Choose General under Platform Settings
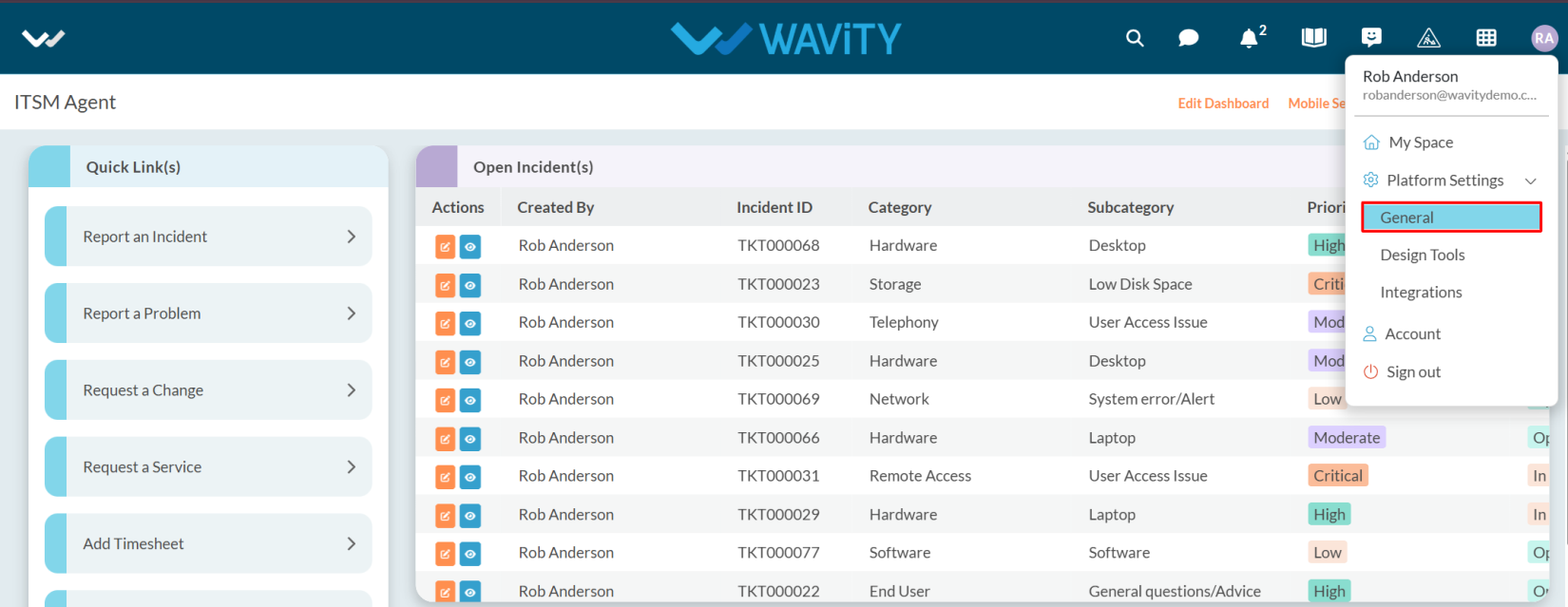Image resolution: width=1568 pixels, height=607 pixels. 1451,218
